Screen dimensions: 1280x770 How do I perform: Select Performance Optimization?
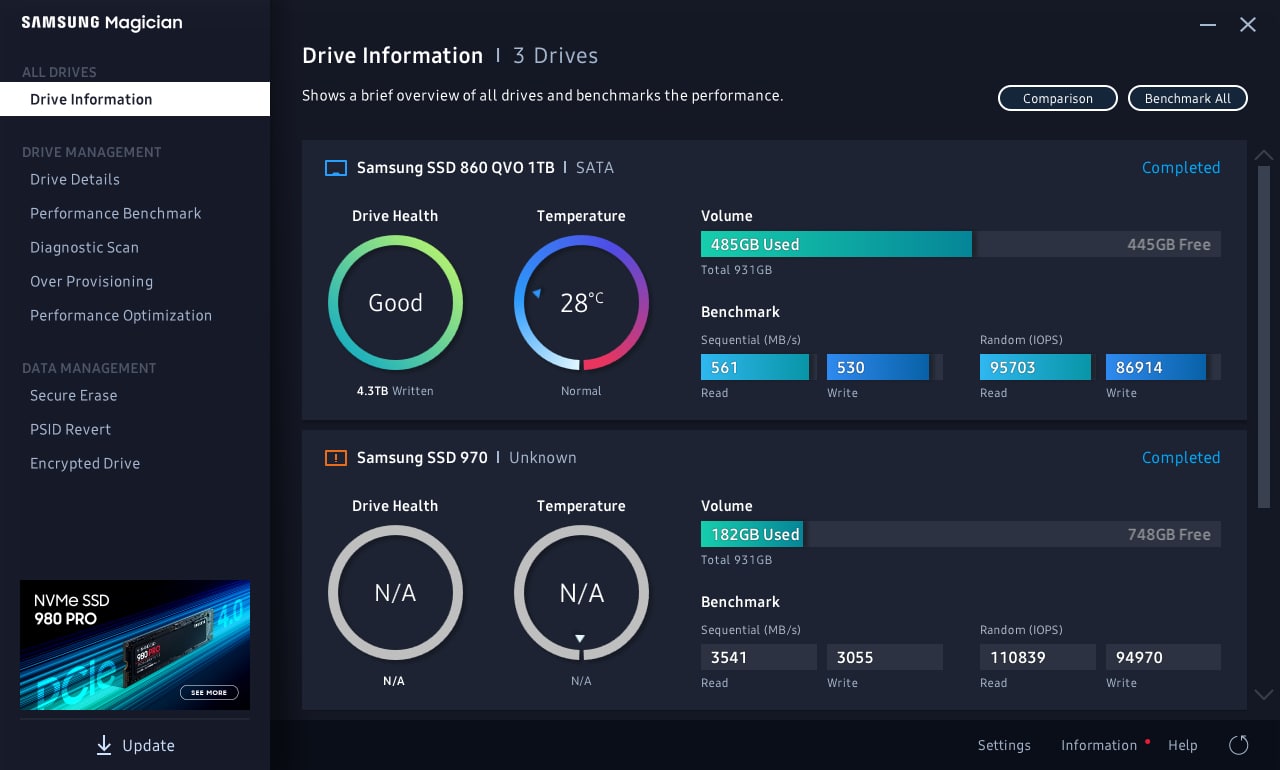[x=121, y=315]
